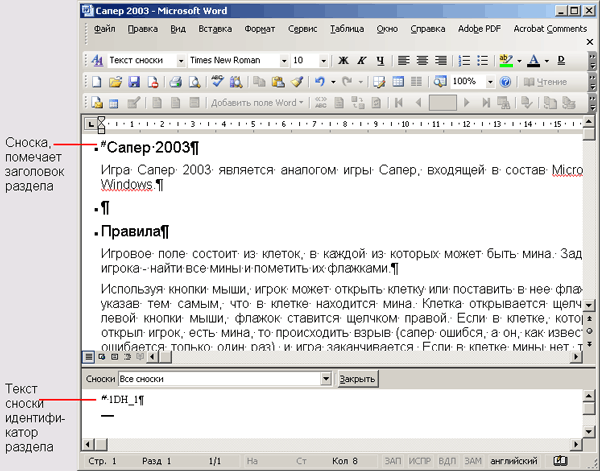Open the Формат menu
The width and height of the screenshot is (600, 471).
(x=260, y=29)
